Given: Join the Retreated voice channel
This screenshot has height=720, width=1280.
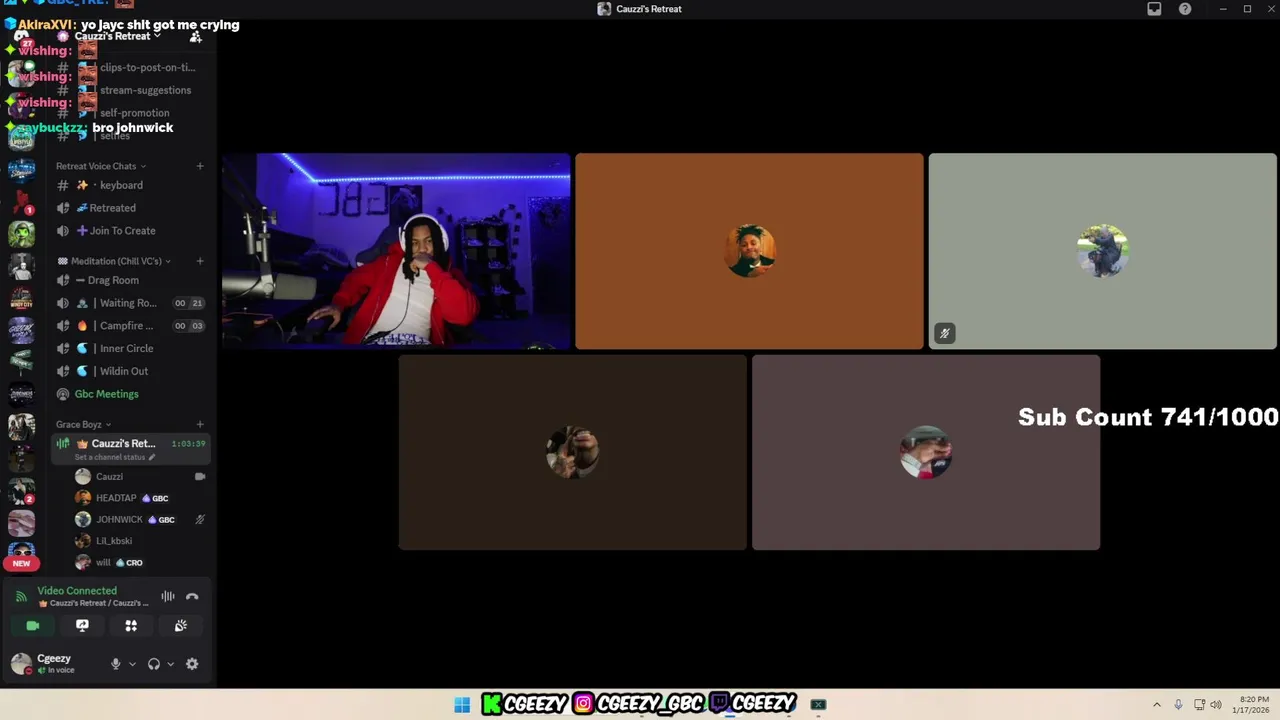Looking at the screenshot, I should tap(130, 208).
